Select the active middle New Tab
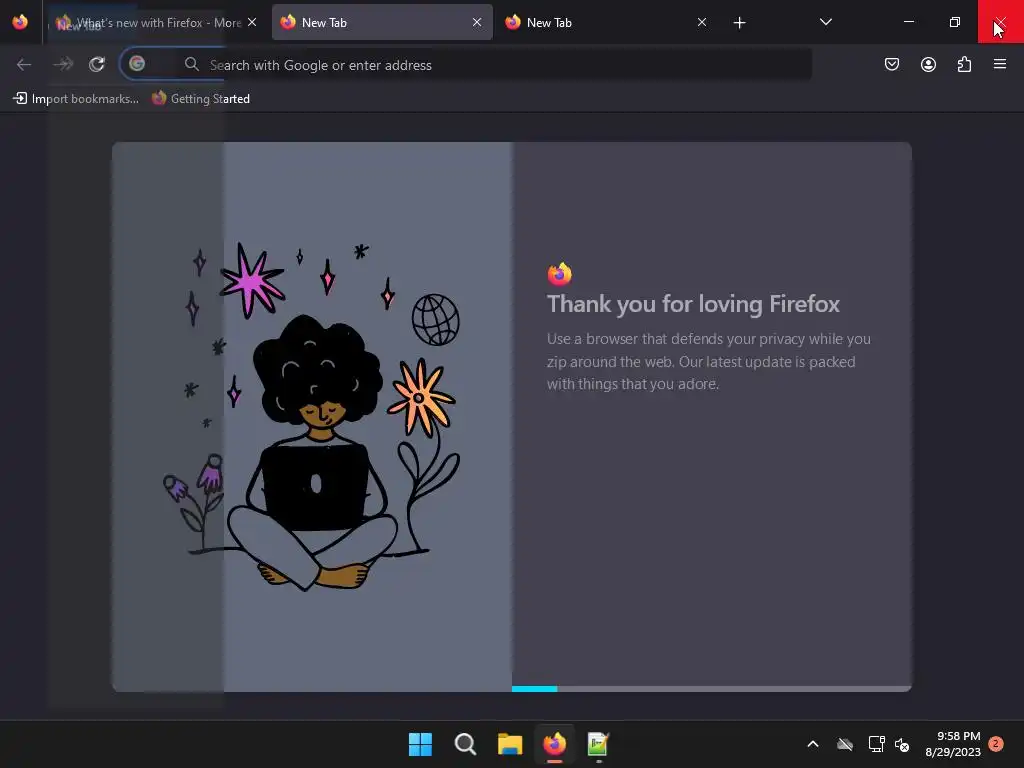 click(x=382, y=23)
